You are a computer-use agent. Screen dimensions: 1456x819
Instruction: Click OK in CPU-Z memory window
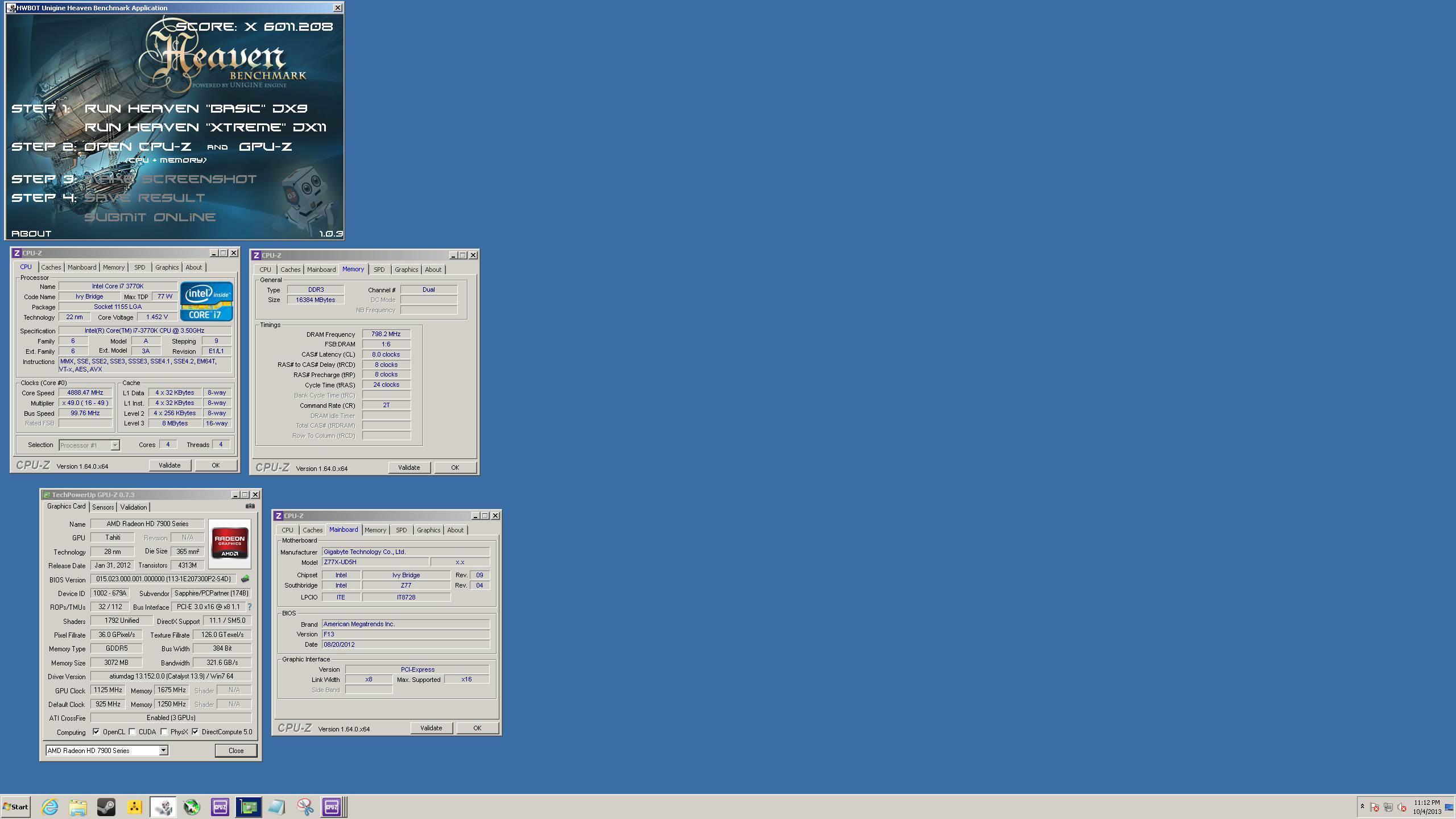[455, 468]
